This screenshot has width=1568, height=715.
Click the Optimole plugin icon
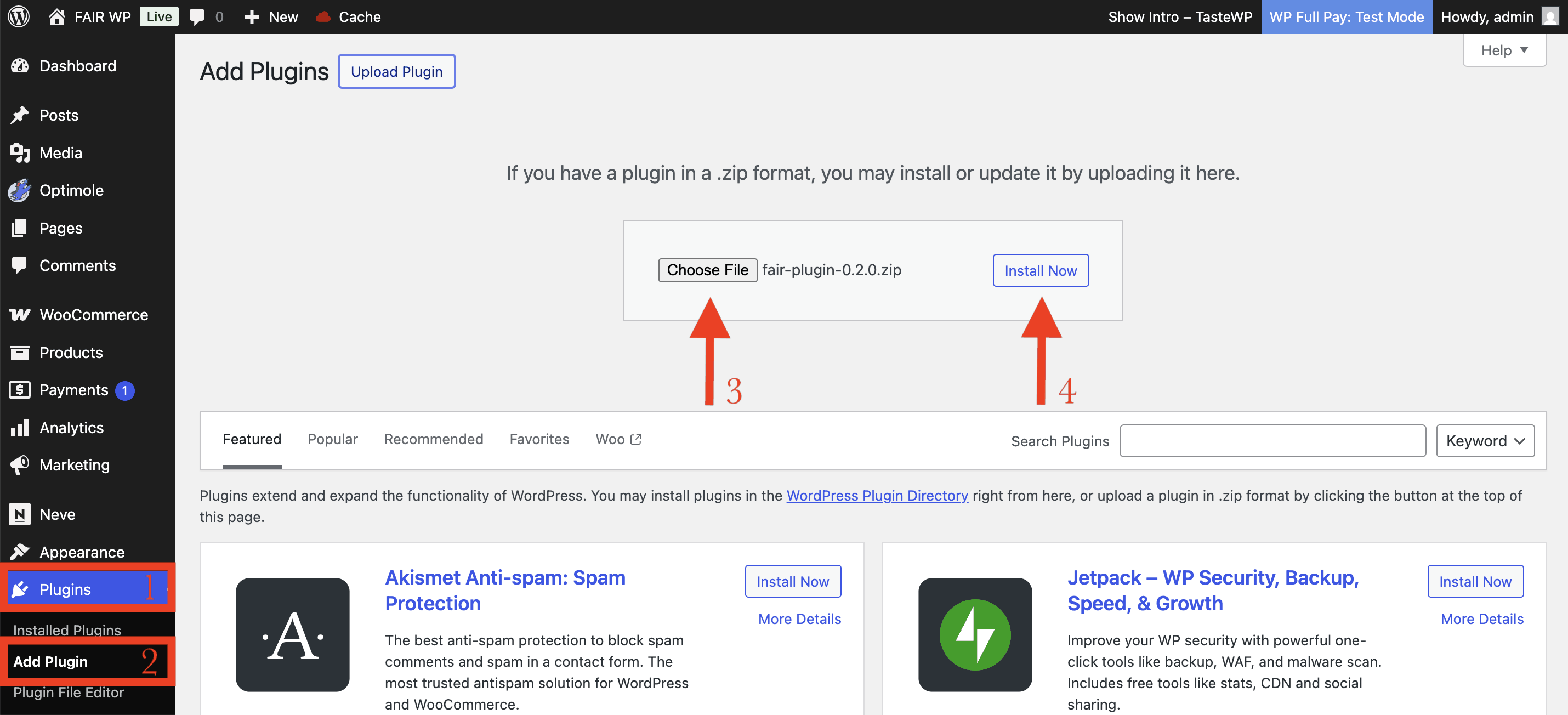(20, 190)
